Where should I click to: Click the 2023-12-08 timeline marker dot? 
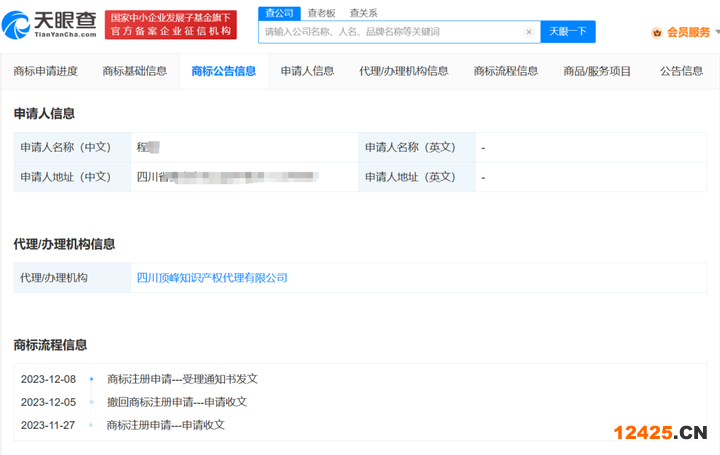coord(91,379)
